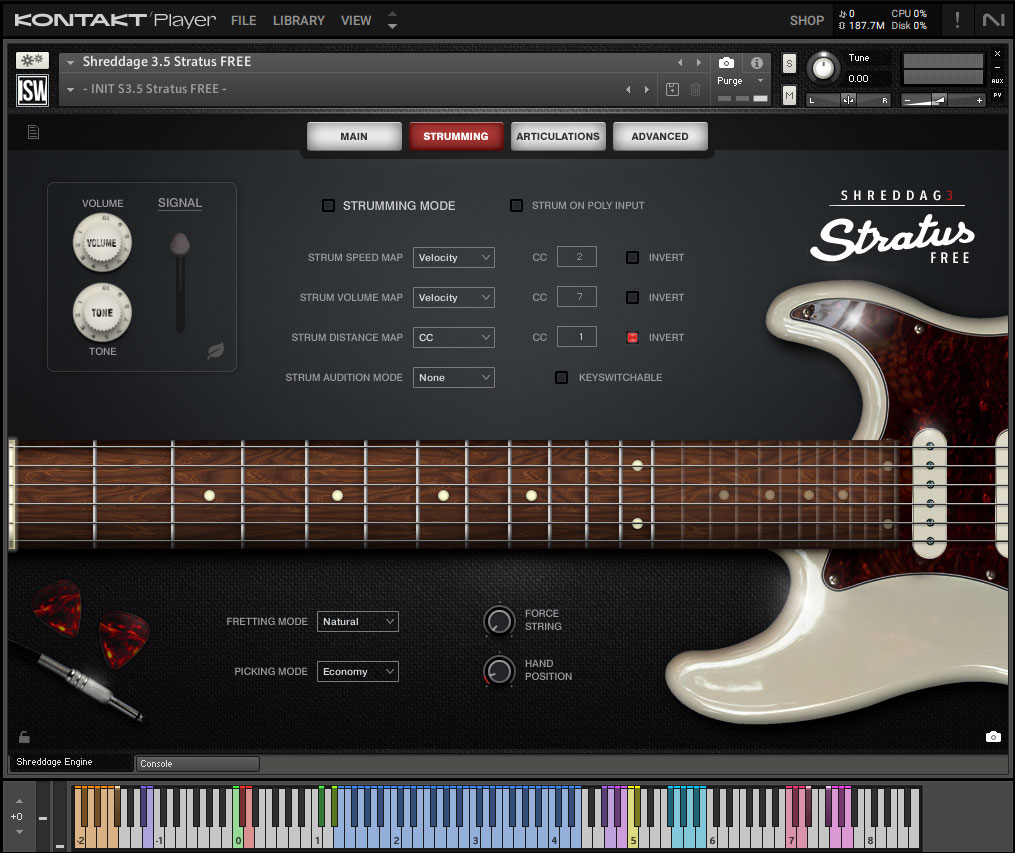Screen dimensions: 1015x853
Task: Click the PV button in instrument header
Action: (998, 95)
